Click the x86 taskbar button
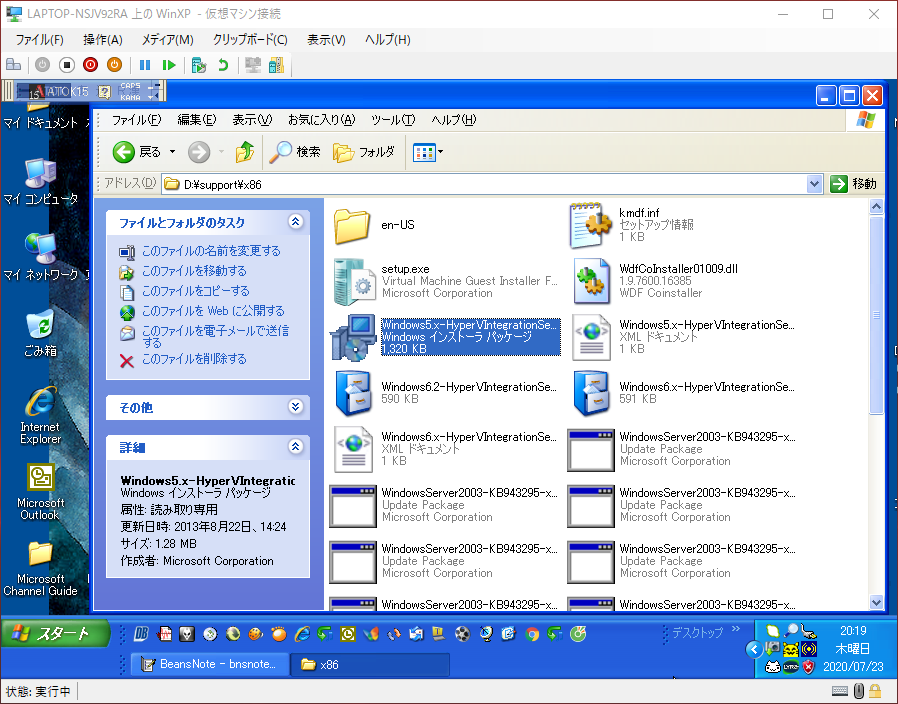The height and width of the screenshot is (704, 898). coord(369,664)
